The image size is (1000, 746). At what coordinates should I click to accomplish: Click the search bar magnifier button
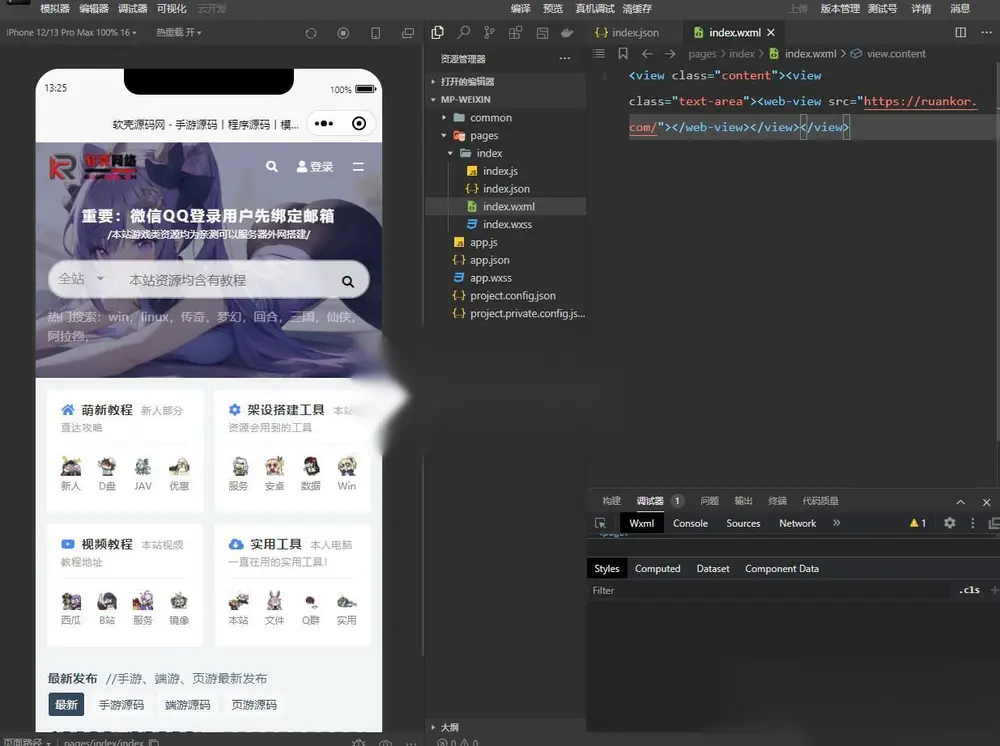[x=348, y=281]
